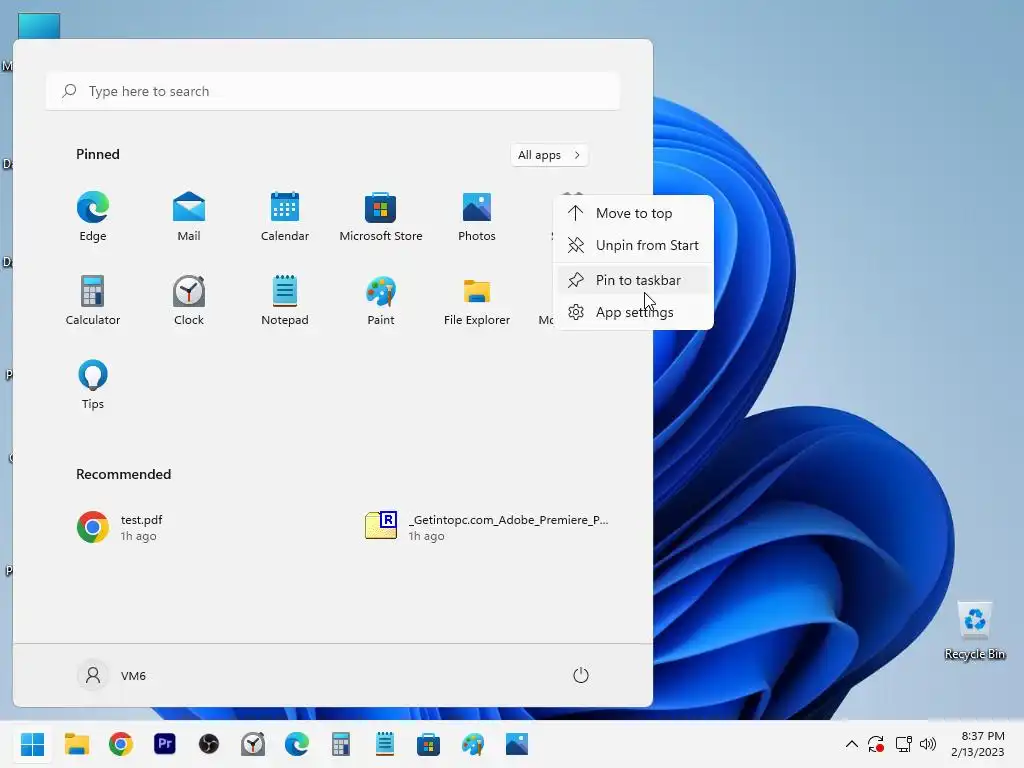Open network status in system tray
1024x768 pixels.
(x=903, y=744)
